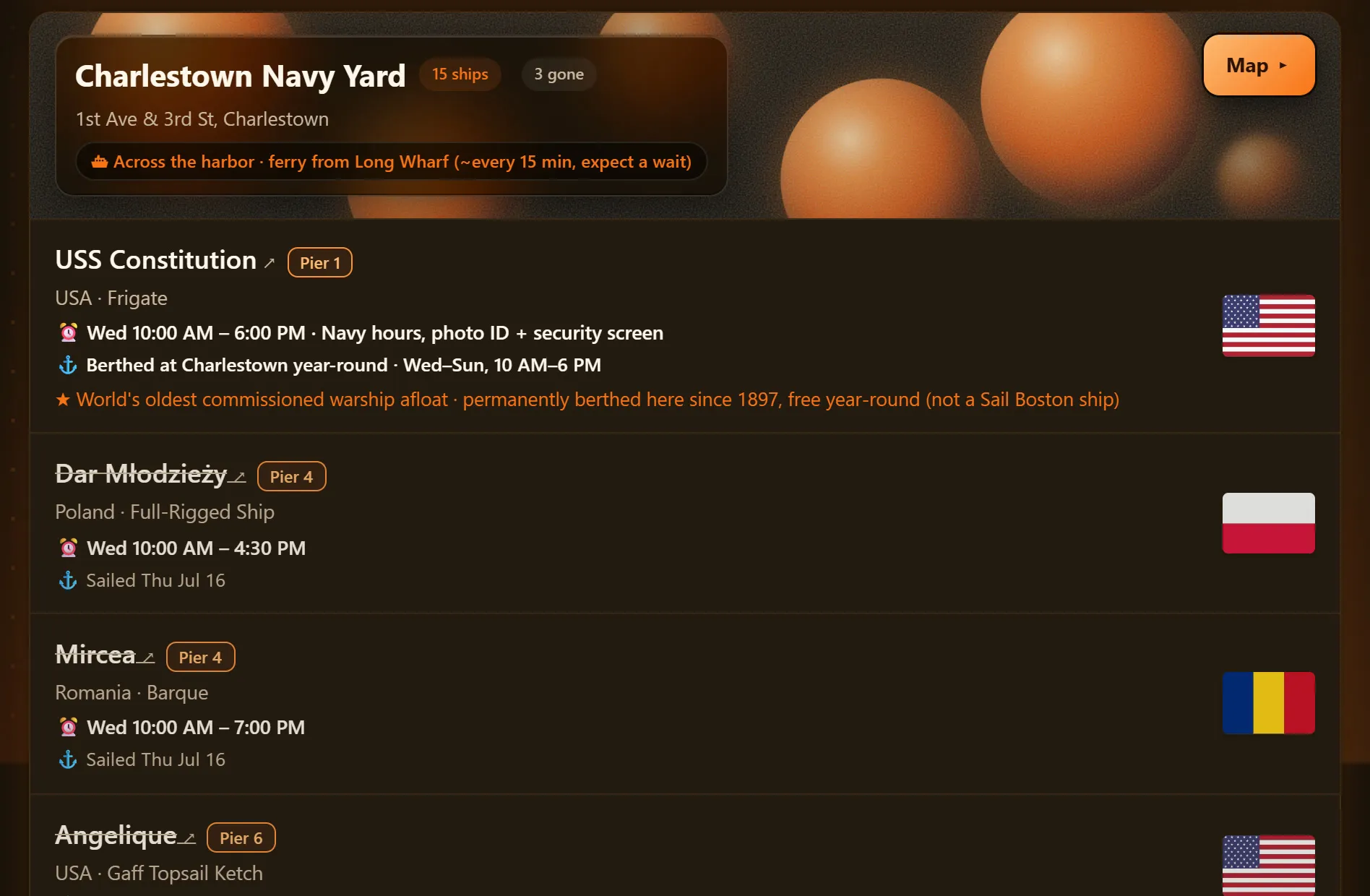This screenshot has height=896, width=1370.
Task: Select the Pier 4 badge next to Dar Młodzieży
Action: click(291, 476)
